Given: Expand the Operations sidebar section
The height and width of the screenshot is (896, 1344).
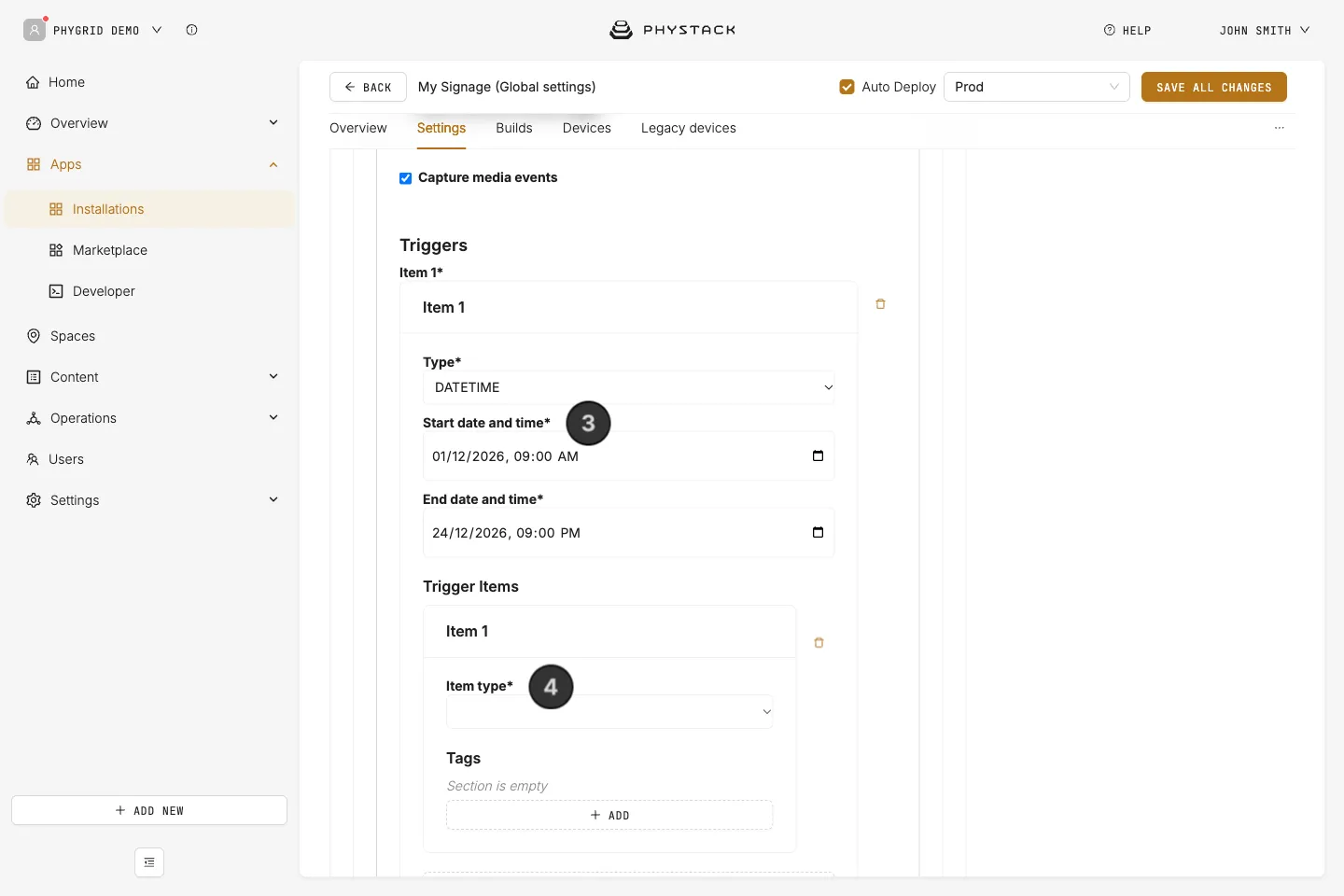Looking at the screenshot, I should (x=273, y=418).
